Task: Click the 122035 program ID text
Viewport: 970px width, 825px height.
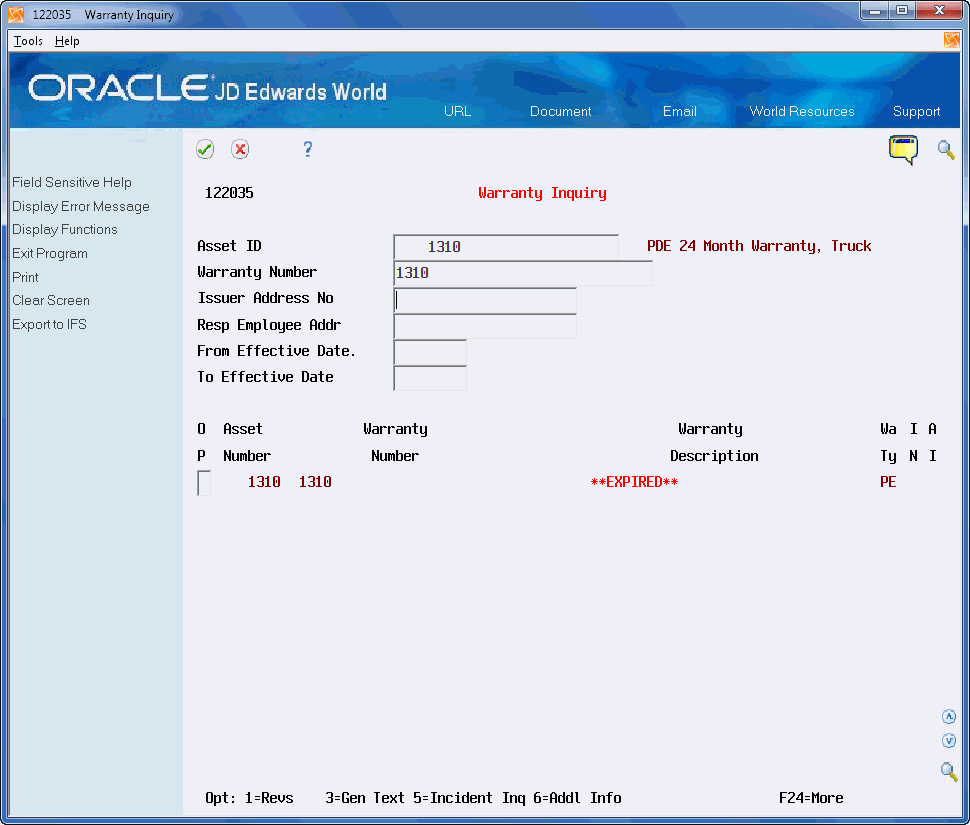Action: point(229,193)
